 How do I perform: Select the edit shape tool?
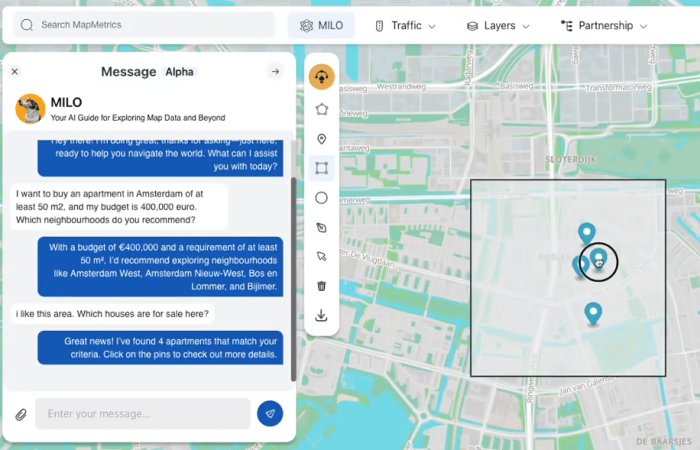click(x=321, y=228)
